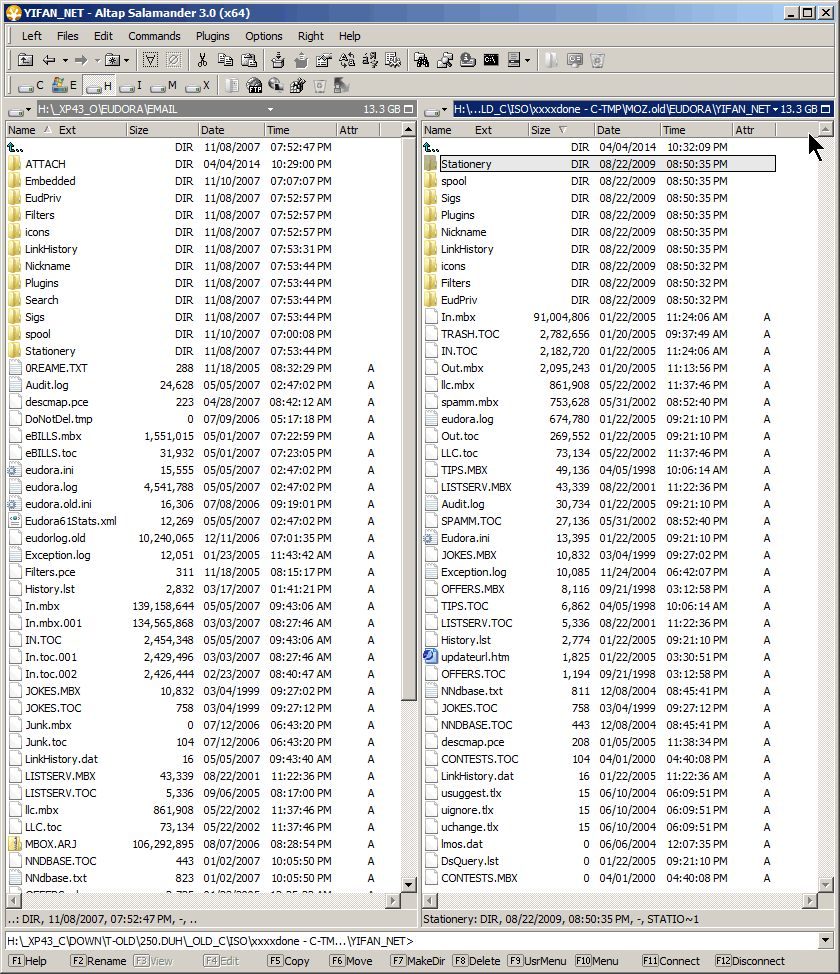Screen dimensions: 840x974
Task: Click right panel horizontal scroll right arrow
Action: (x=810, y=900)
